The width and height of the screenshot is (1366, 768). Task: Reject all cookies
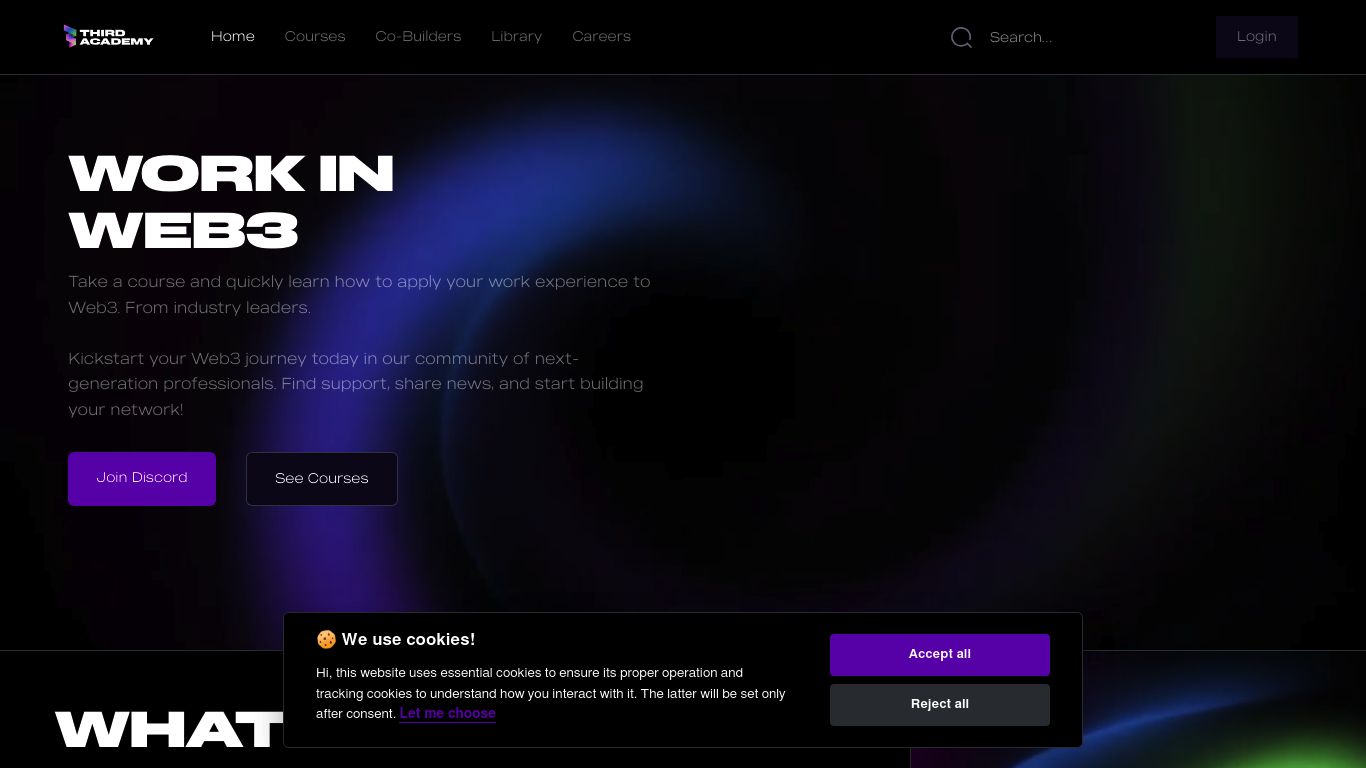tap(940, 704)
